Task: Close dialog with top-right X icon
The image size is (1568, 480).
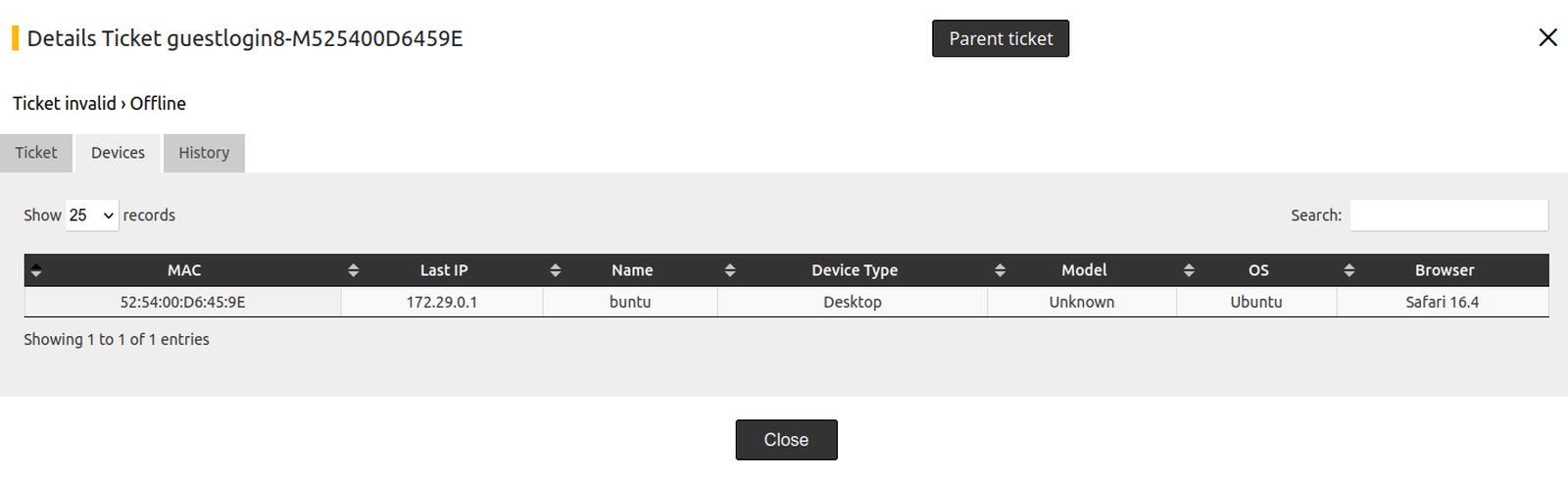Action: pyautogui.click(x=1547, y=37)
